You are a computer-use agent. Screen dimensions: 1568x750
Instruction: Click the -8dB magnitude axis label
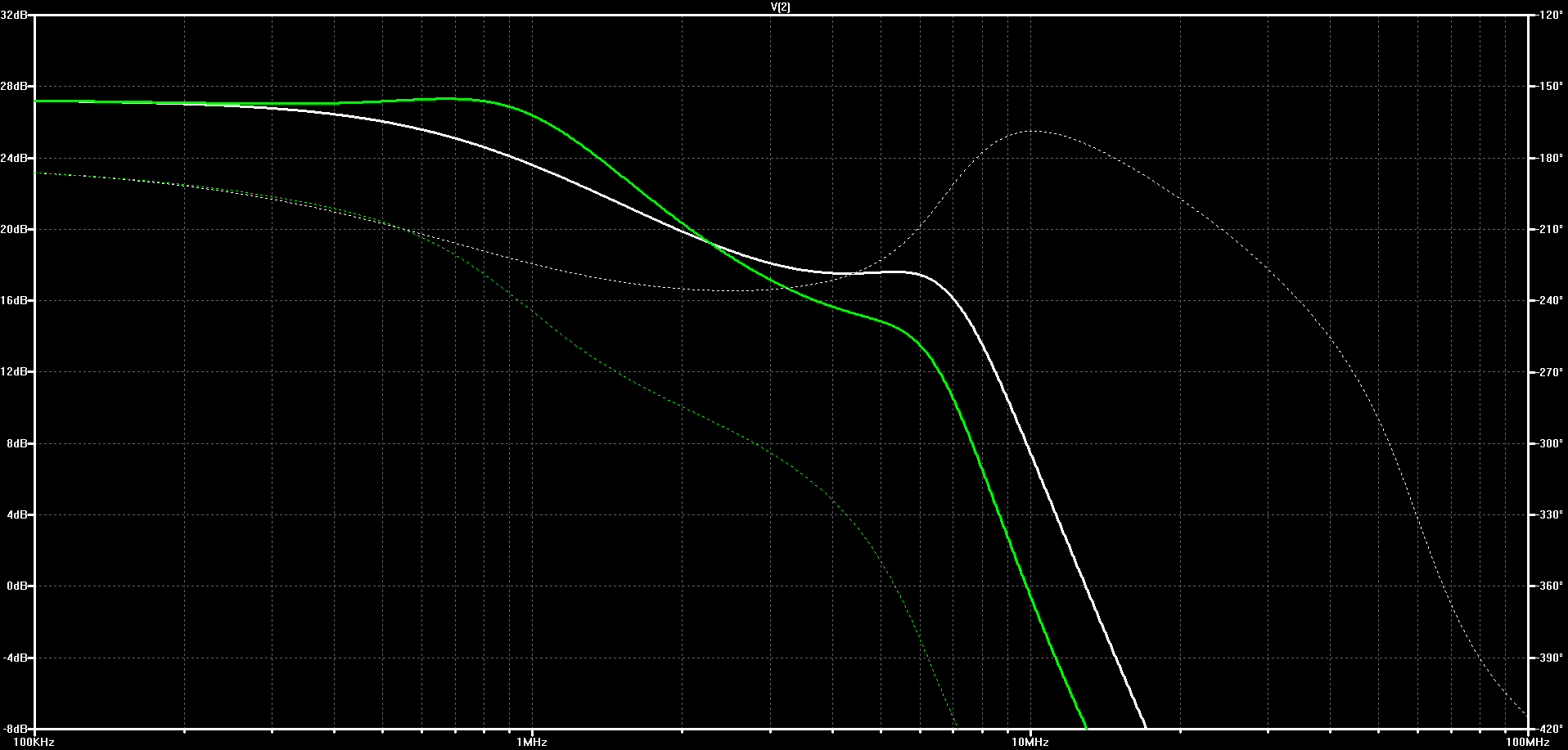(x=16, y=728)
